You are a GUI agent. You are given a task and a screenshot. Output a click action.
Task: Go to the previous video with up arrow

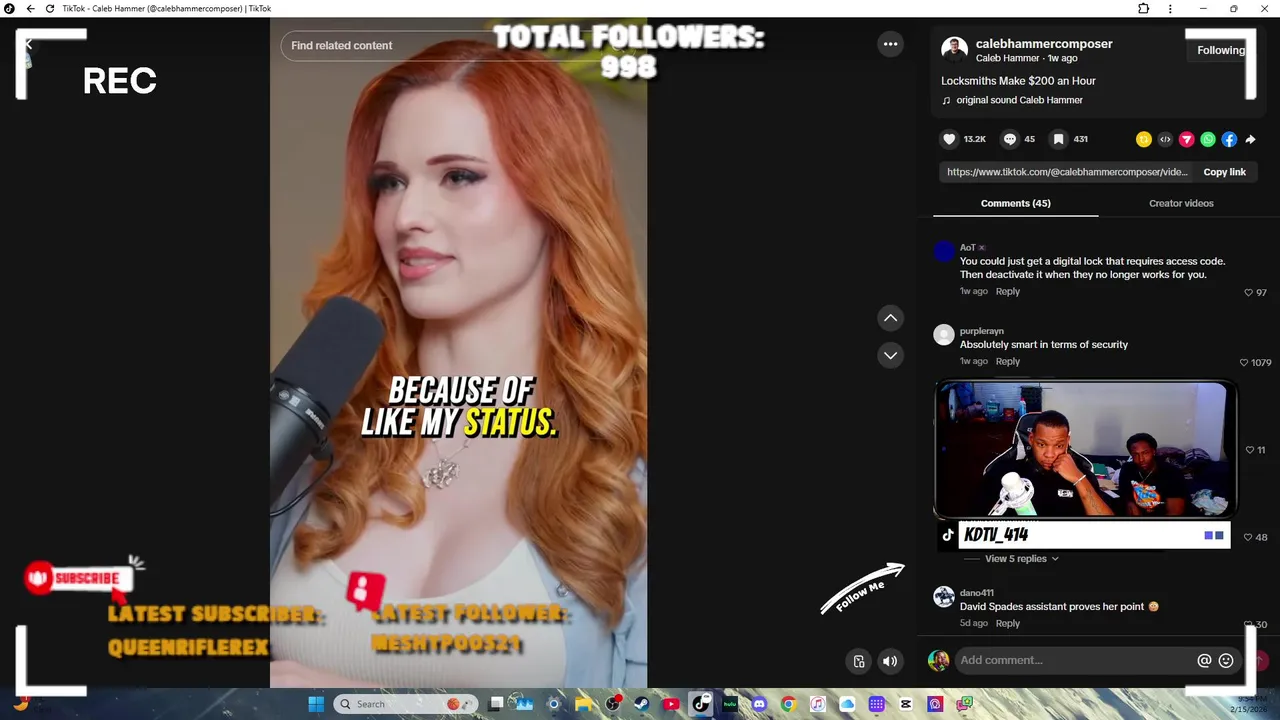[x=890, y=318]
